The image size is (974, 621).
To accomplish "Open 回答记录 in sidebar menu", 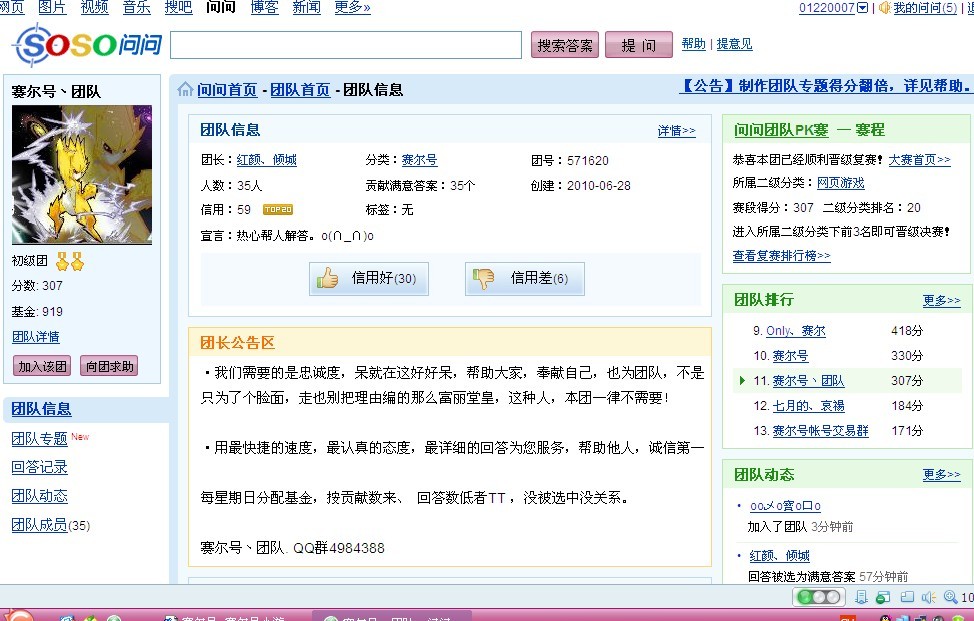I will pos(39,467).
